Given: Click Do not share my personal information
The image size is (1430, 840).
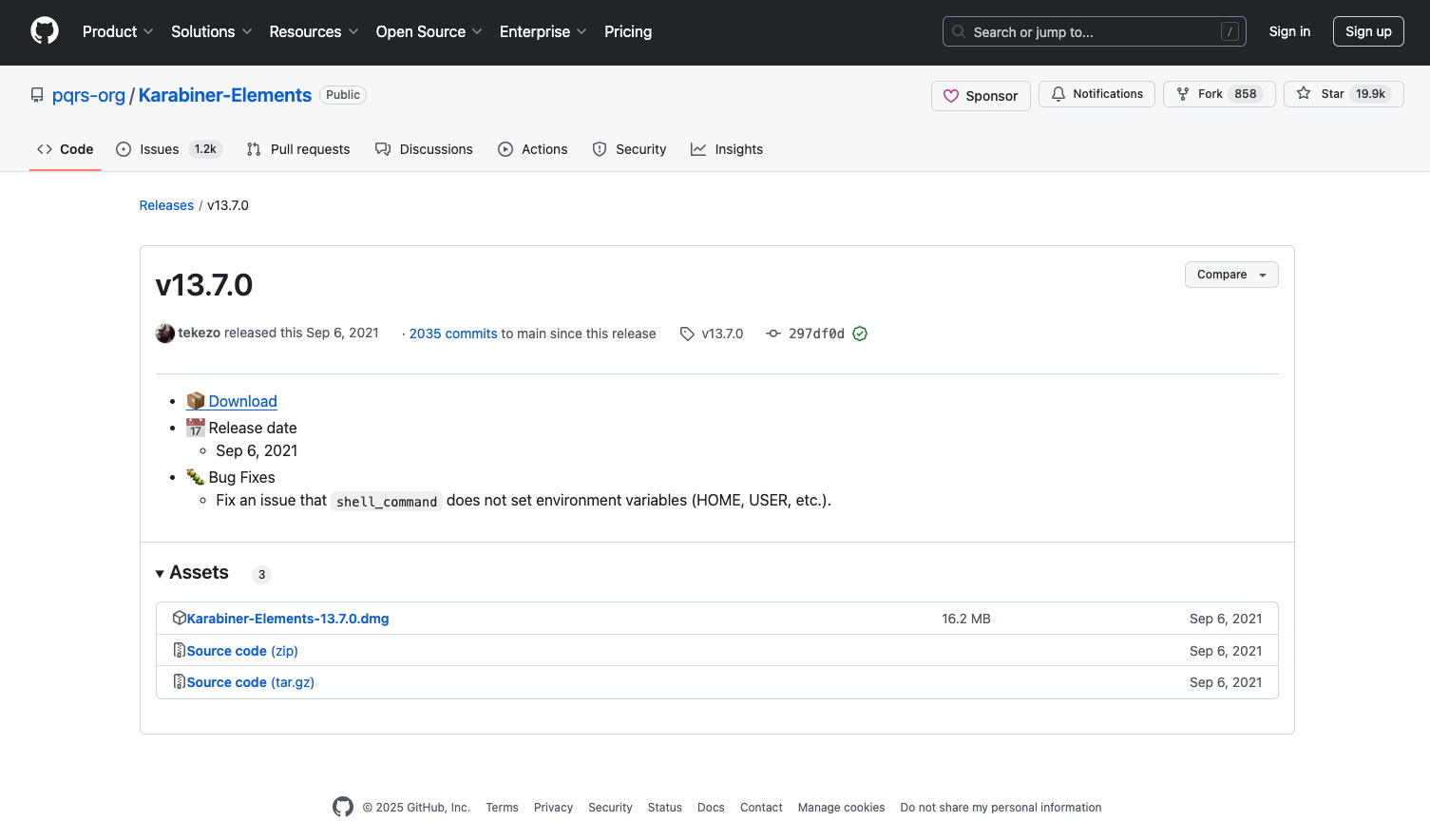Looking at the screenshot, I should point(1001,808).
